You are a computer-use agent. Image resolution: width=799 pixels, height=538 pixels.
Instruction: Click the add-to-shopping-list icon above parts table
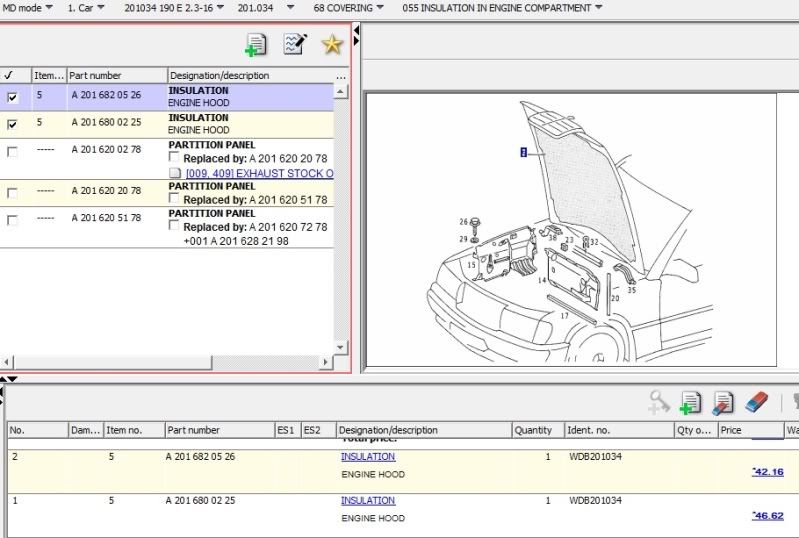[x=256, y=45]
